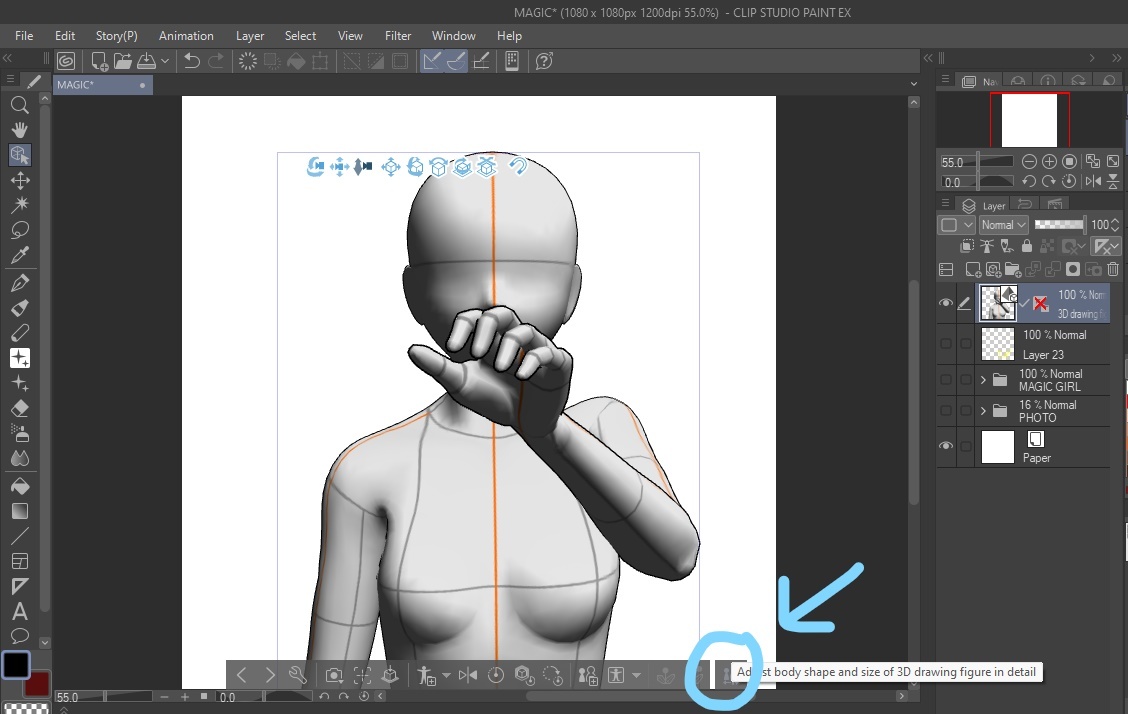Switch to the MAGIC* canvas tab

click(x=76, y=85)
